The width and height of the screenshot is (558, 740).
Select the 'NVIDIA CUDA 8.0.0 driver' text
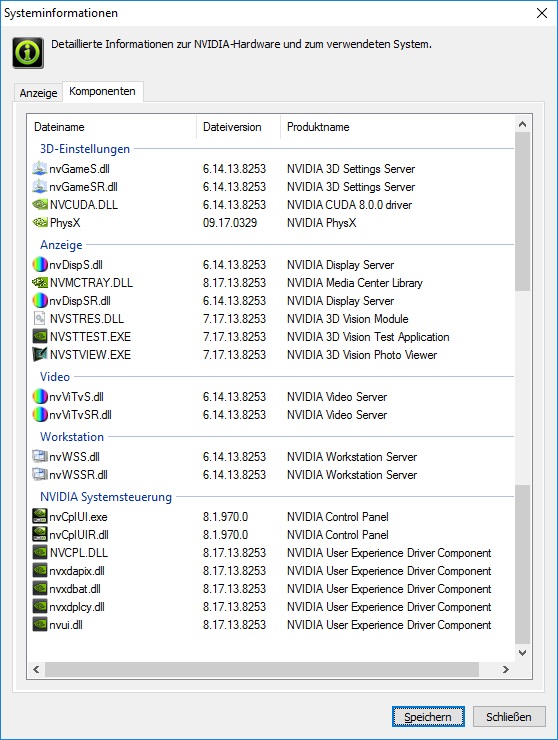[x=349, y=205]
